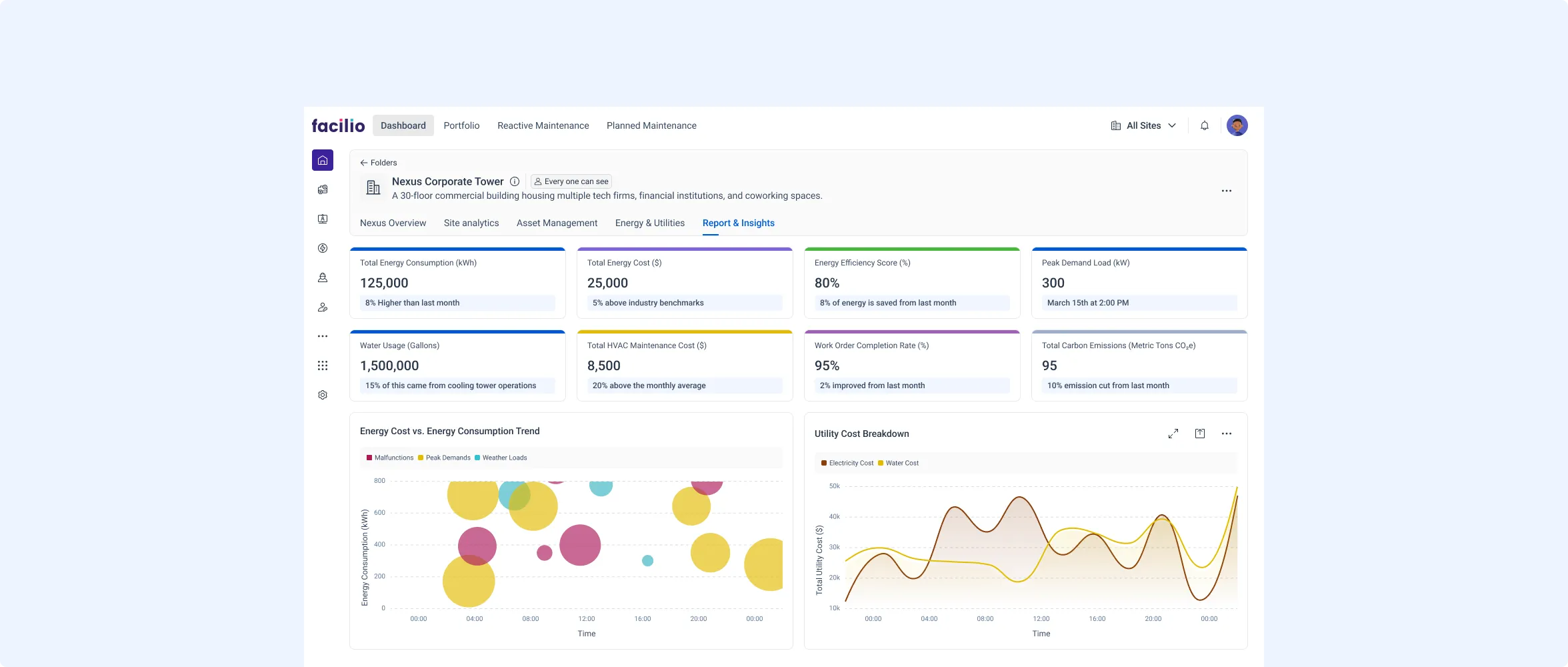Image resolution: width=1568 pixels, height=667 pixels.
Task: Toggle Water Cost in the Utility Cost legend
Action: pyautogui.click(x=898, y=462)
